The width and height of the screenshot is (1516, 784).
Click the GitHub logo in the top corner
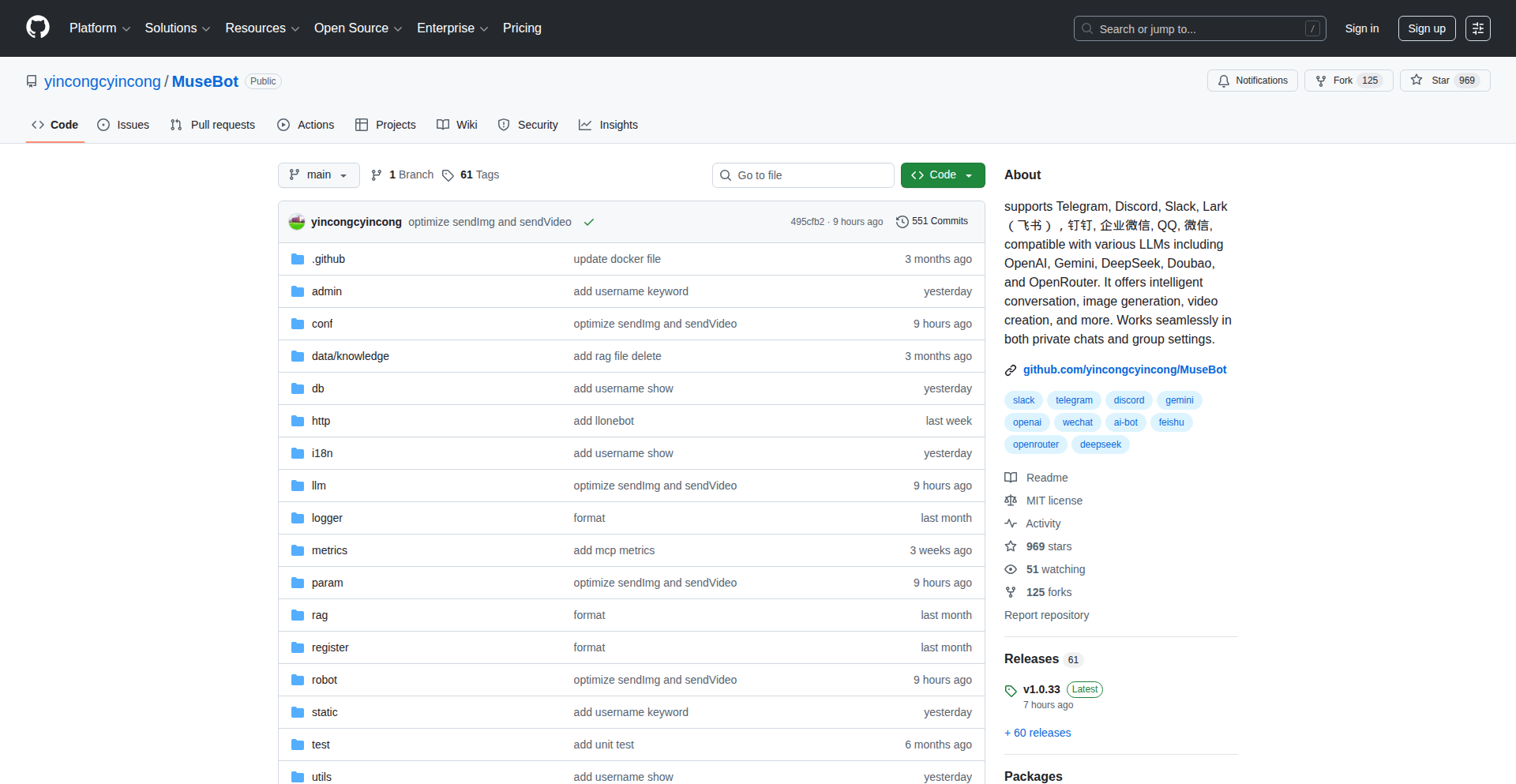[x=36, y=28]
